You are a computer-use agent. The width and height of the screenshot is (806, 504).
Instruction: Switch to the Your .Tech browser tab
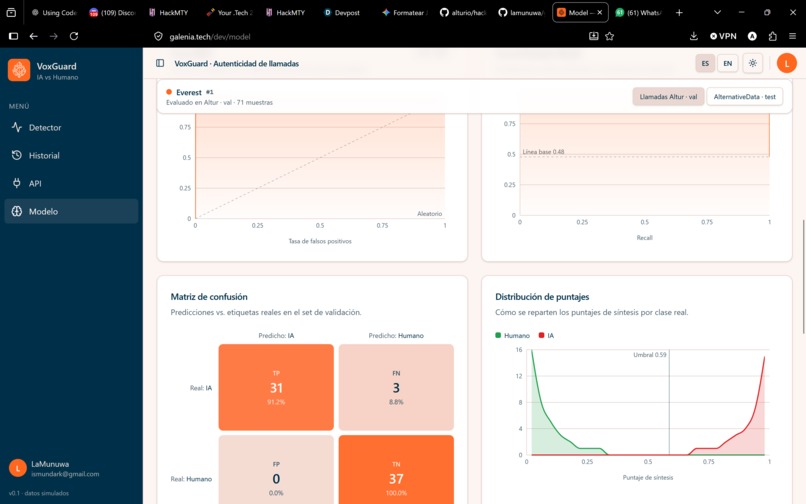pyautogui.click(x=229, y=12)
